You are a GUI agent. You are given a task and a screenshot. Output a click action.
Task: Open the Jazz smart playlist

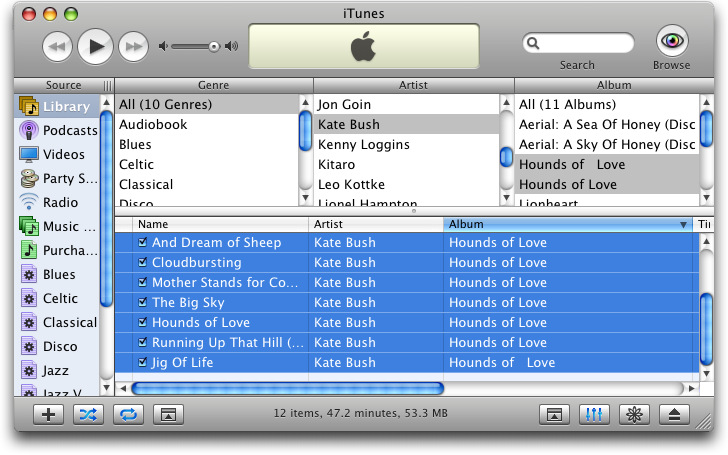click(x=57, y=371)
